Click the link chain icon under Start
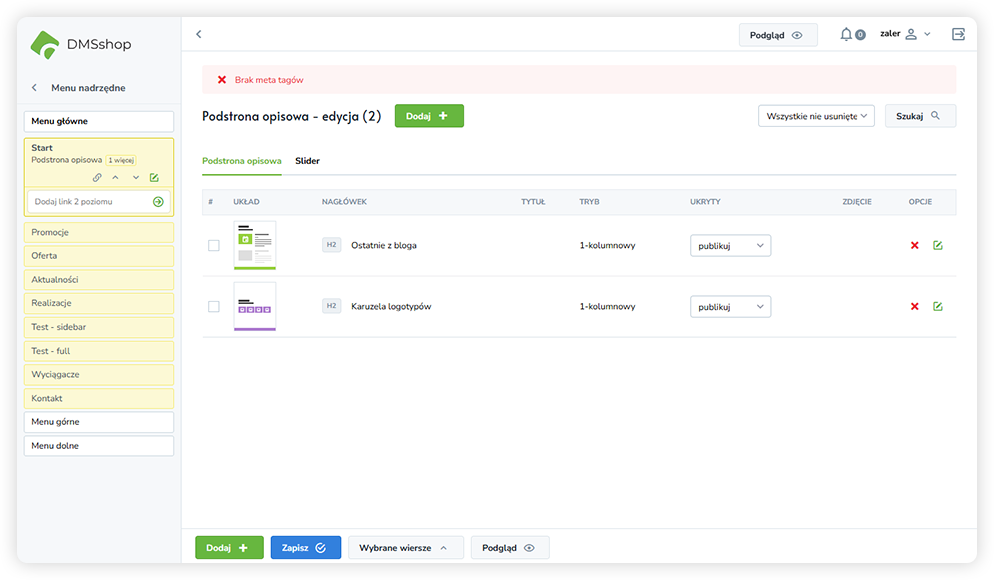994x580 pixels. [97, 178]
